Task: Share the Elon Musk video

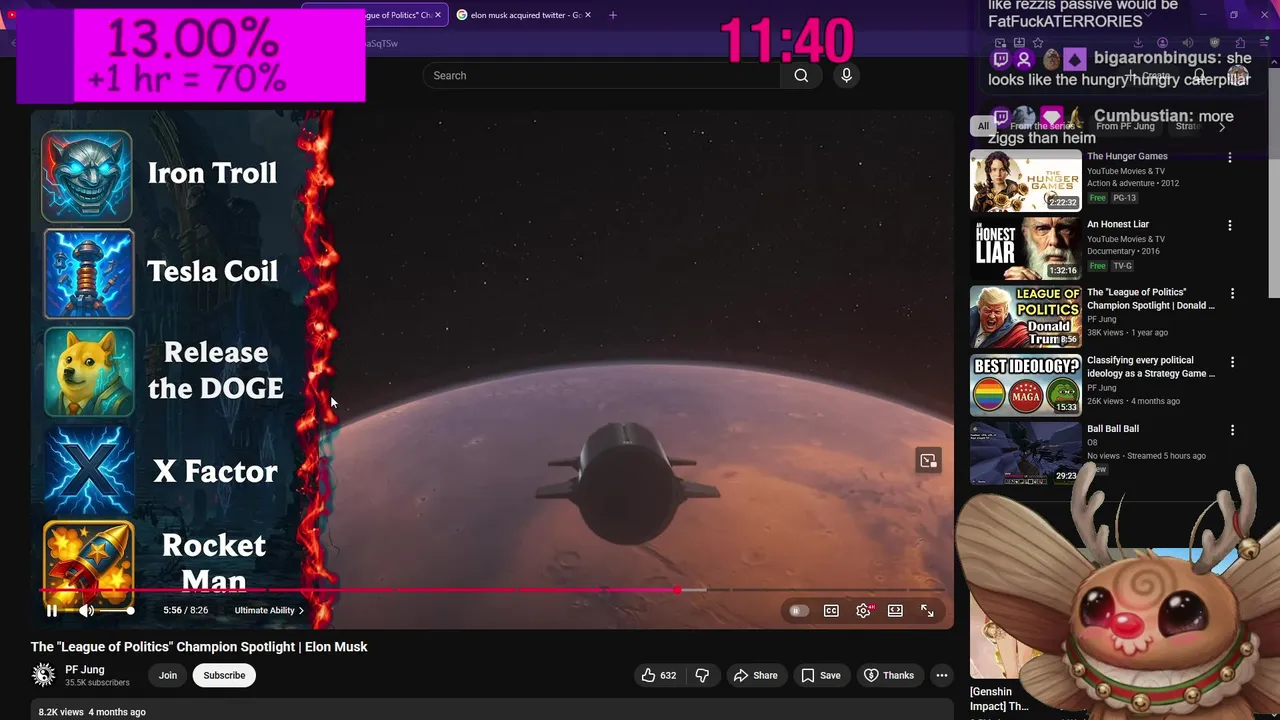Action: 755,675
